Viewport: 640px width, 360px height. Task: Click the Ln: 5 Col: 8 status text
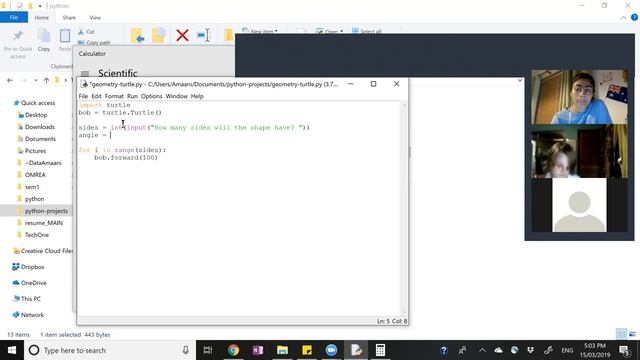click(391, 321)
